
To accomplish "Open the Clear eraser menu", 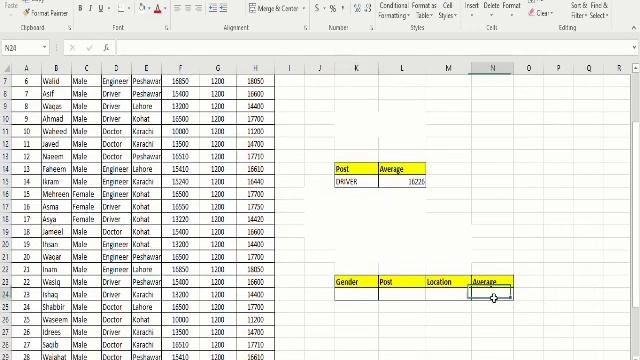I will 540,13.
